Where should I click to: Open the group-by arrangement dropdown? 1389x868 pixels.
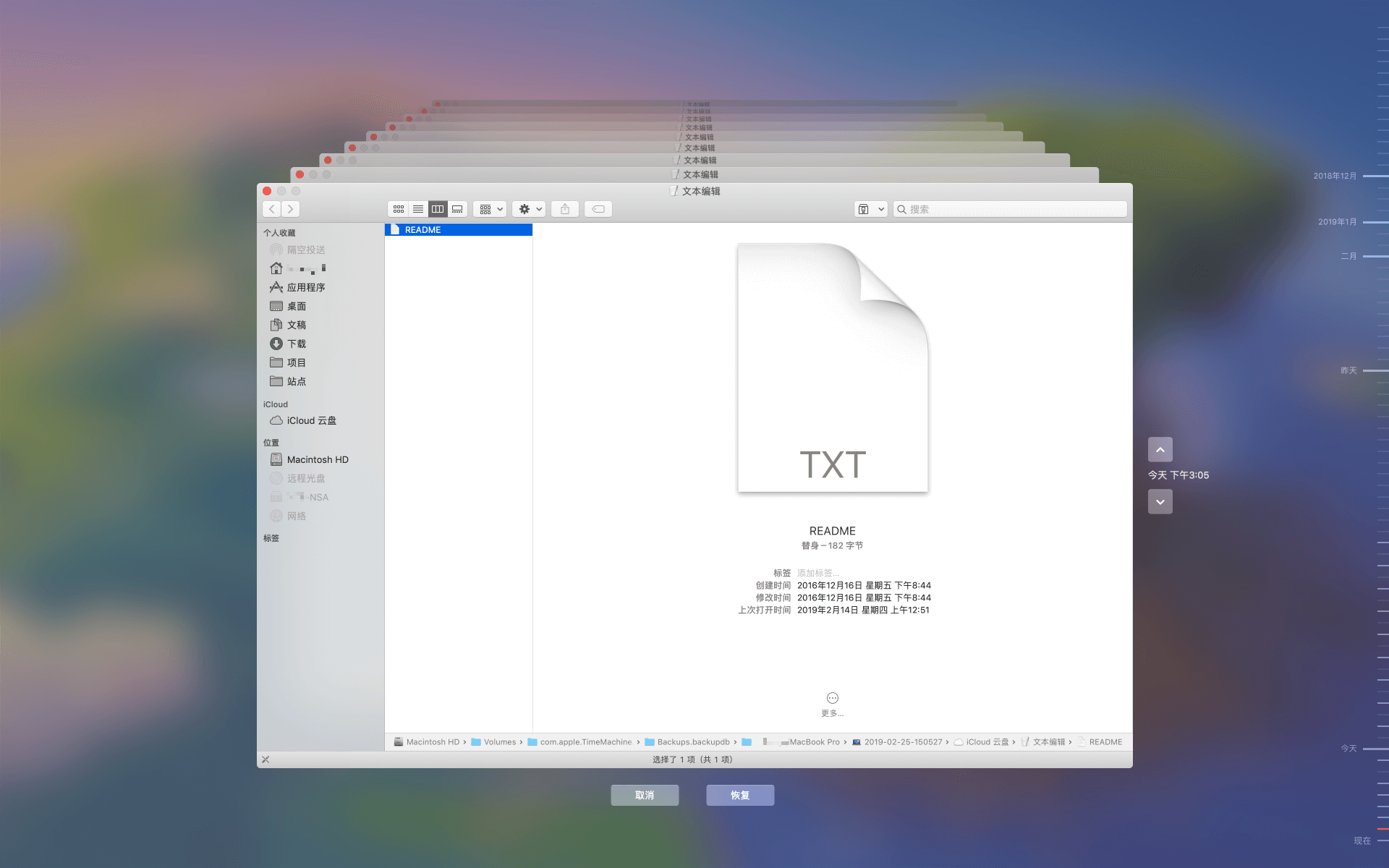tap(490, 209)
